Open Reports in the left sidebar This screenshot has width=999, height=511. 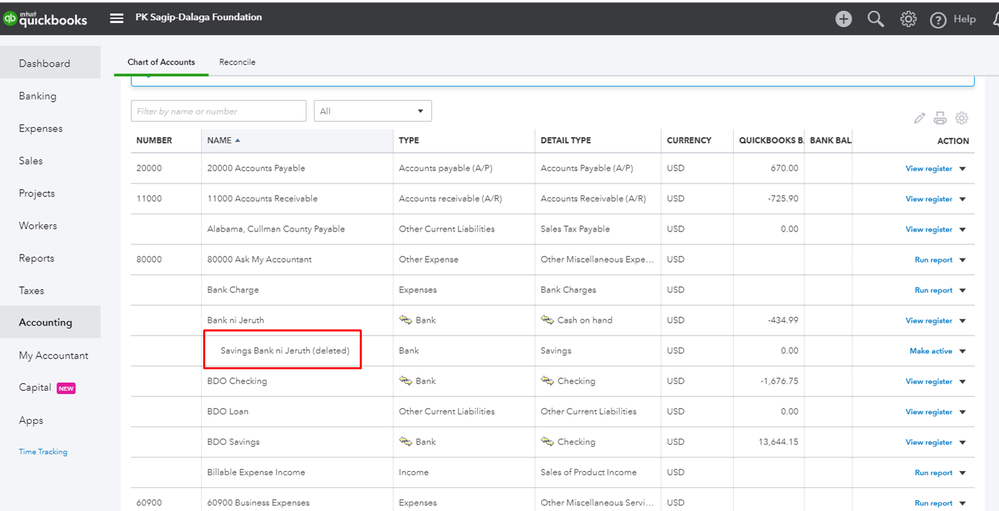(x=36, y=258)
